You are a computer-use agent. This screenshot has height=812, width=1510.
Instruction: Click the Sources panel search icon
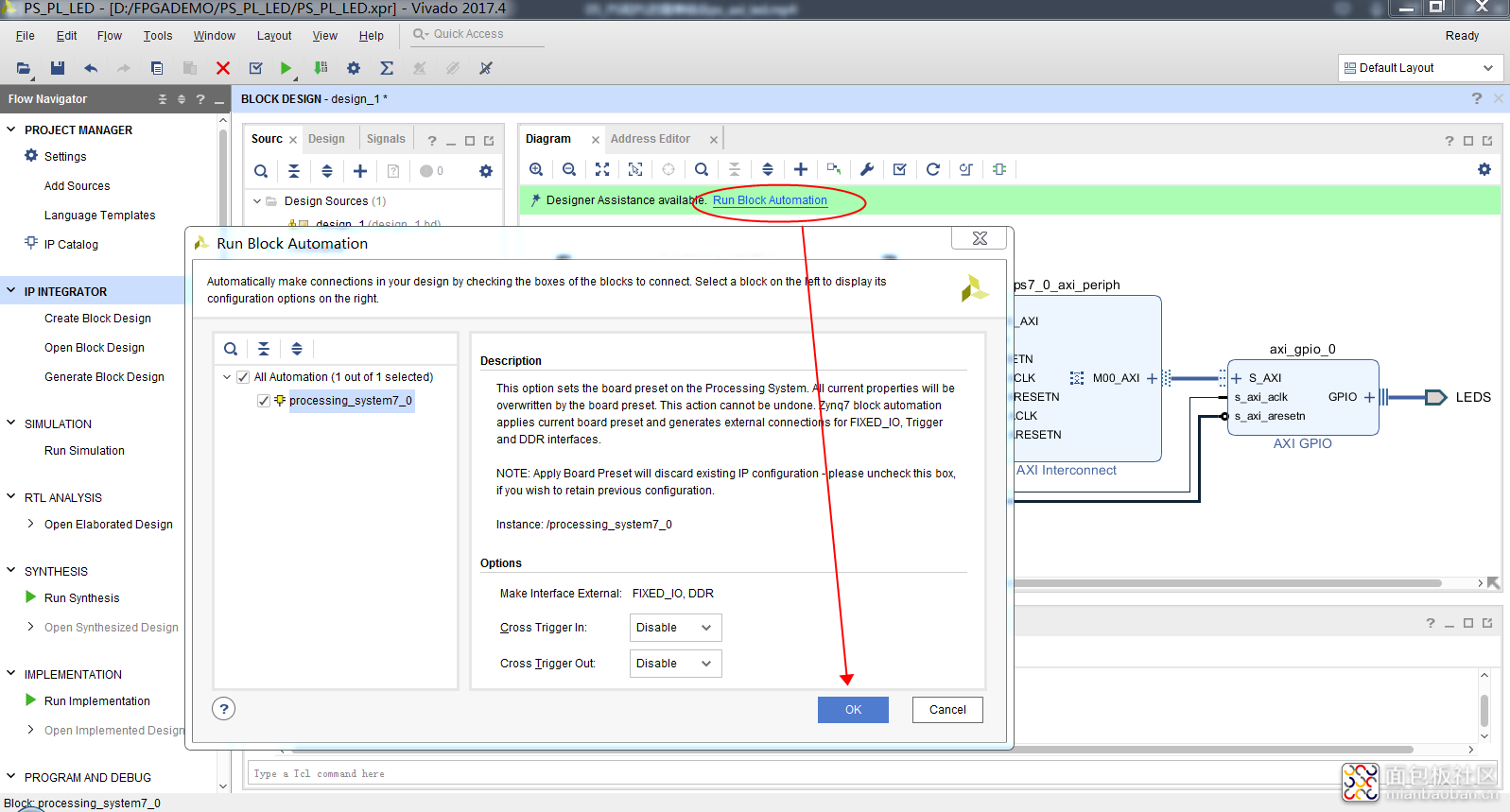(261, 171)
